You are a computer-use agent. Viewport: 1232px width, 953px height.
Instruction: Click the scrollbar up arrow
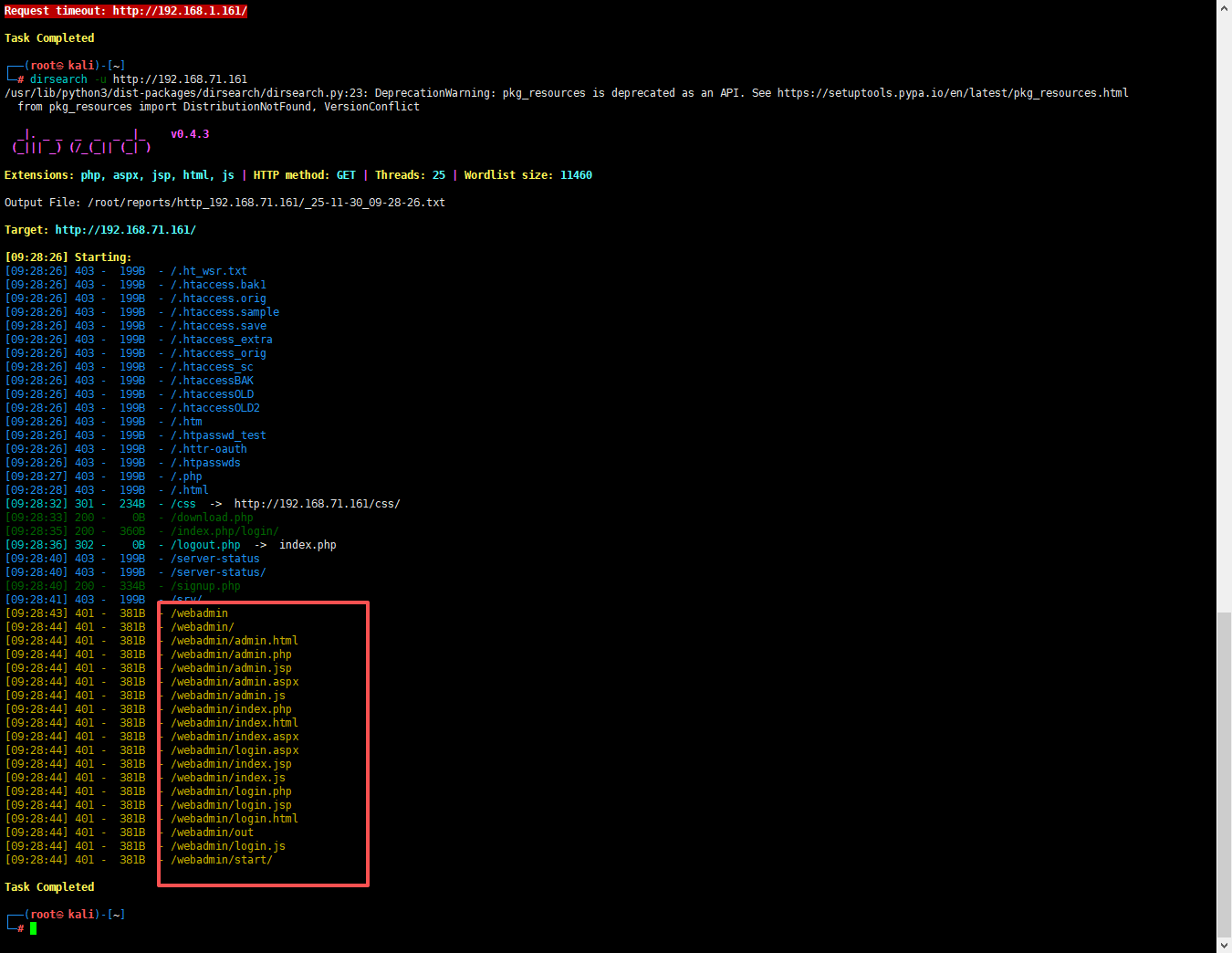point(1224,7)
